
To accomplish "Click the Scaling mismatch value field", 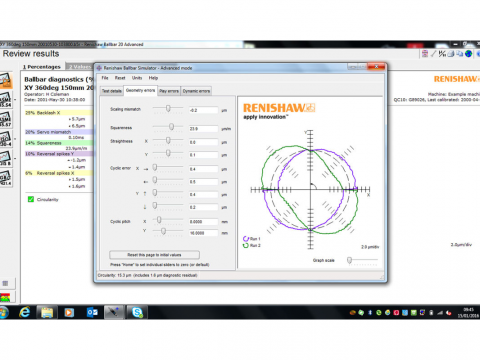I will click(x=203, y=110).
